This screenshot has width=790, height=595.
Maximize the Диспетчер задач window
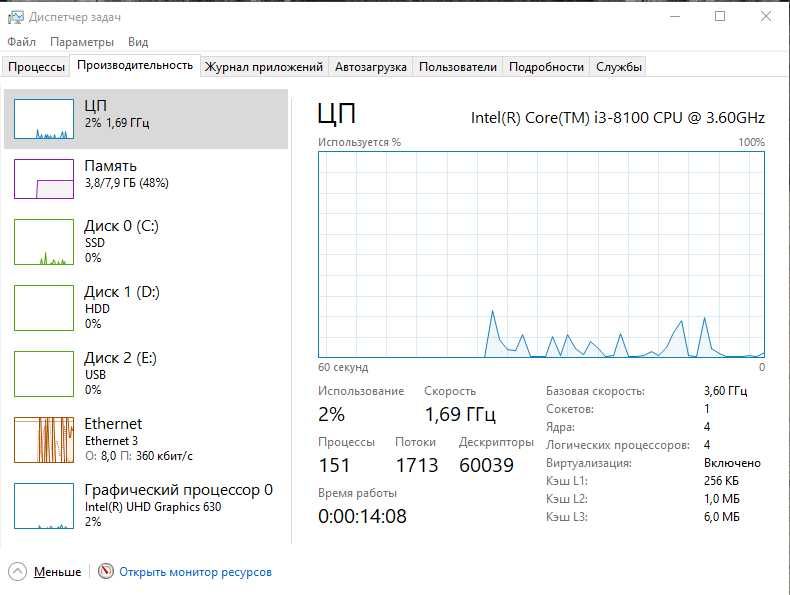coord(720,17)
